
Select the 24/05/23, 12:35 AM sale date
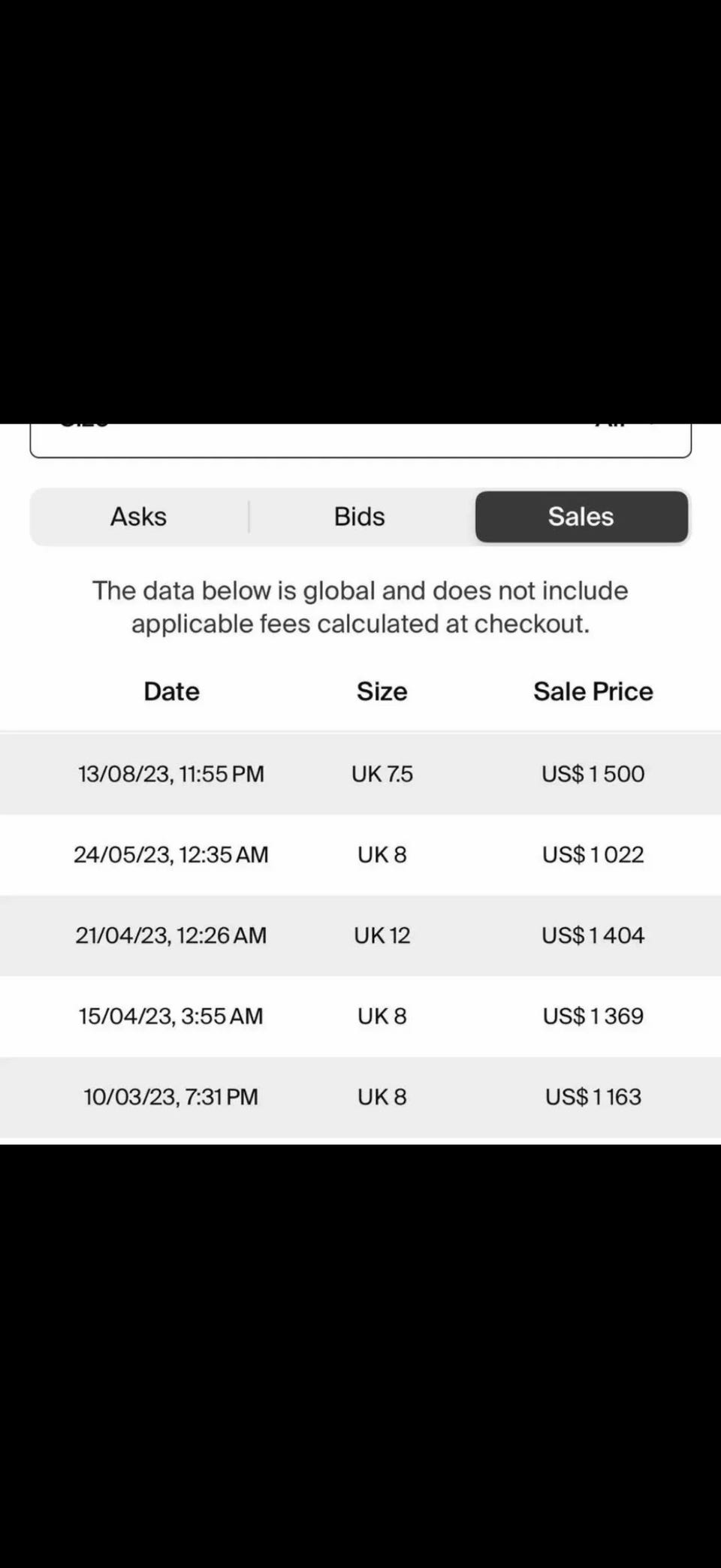(171, 855)
